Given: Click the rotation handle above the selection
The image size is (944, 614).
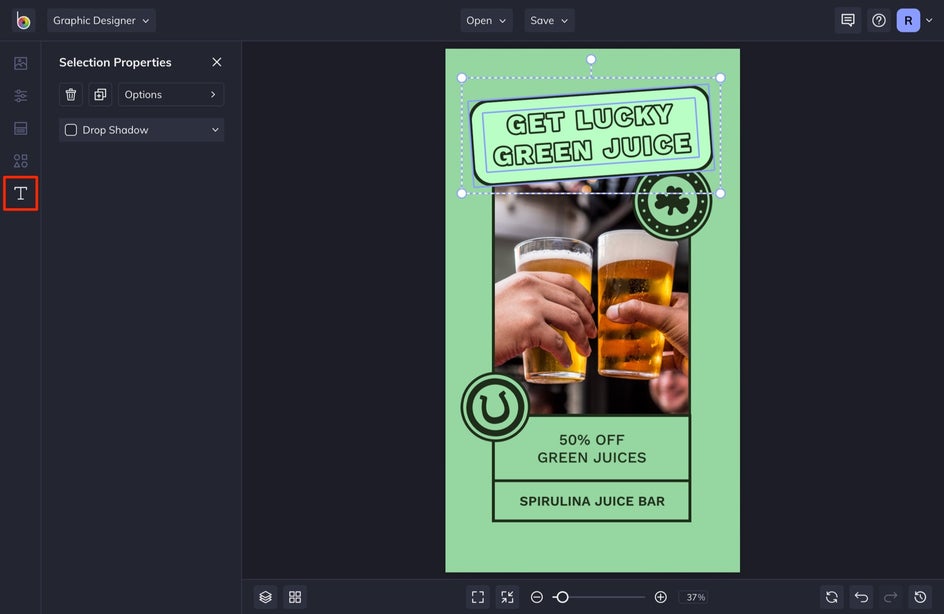Looking at the screenshot, I should click(x=591, y=59).
